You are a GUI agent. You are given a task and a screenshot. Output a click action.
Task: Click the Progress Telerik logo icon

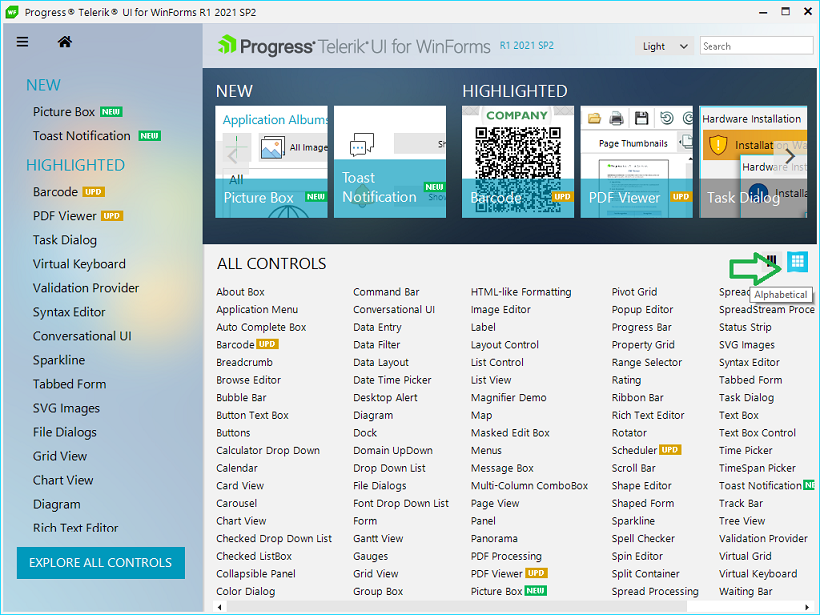(227, 46)
